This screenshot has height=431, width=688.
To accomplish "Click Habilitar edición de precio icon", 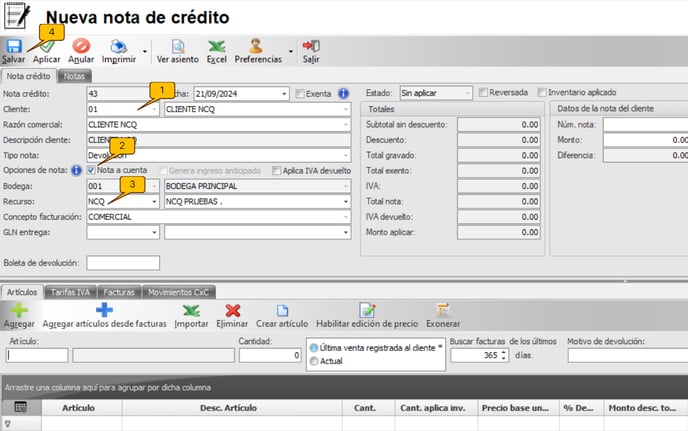I will 367,310.
